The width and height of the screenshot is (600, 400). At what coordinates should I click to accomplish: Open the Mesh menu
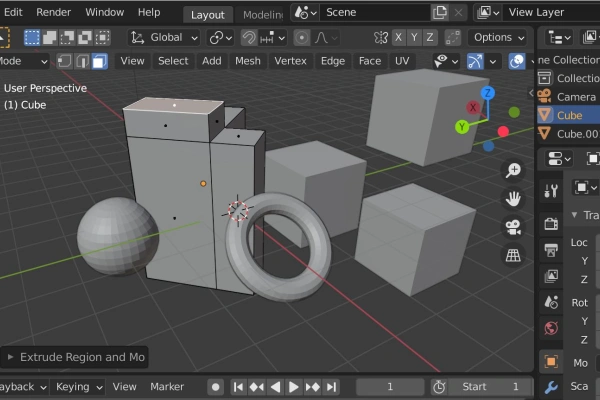(x=248, y=61)
